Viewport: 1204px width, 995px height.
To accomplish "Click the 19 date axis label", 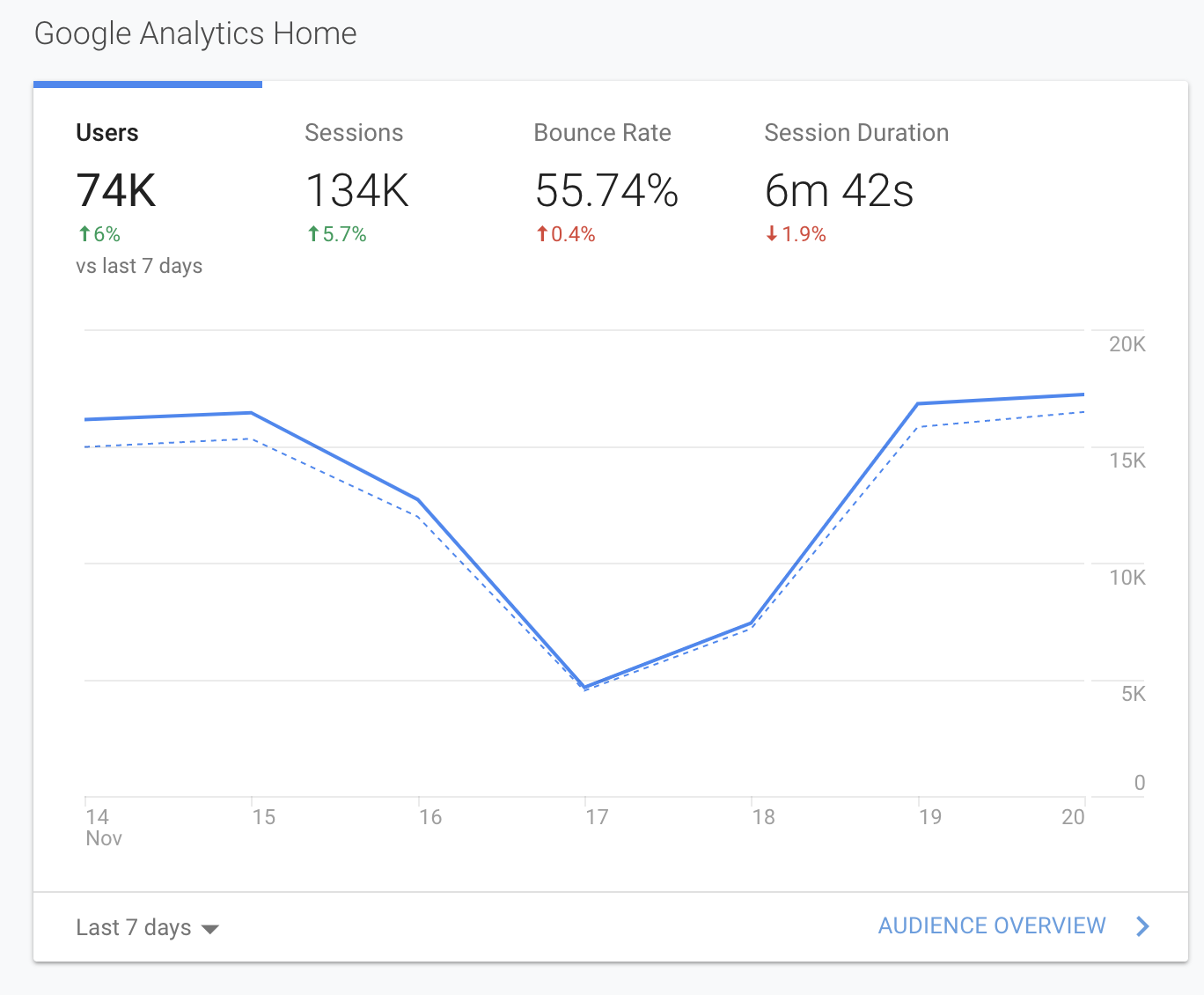I will 929,817.
